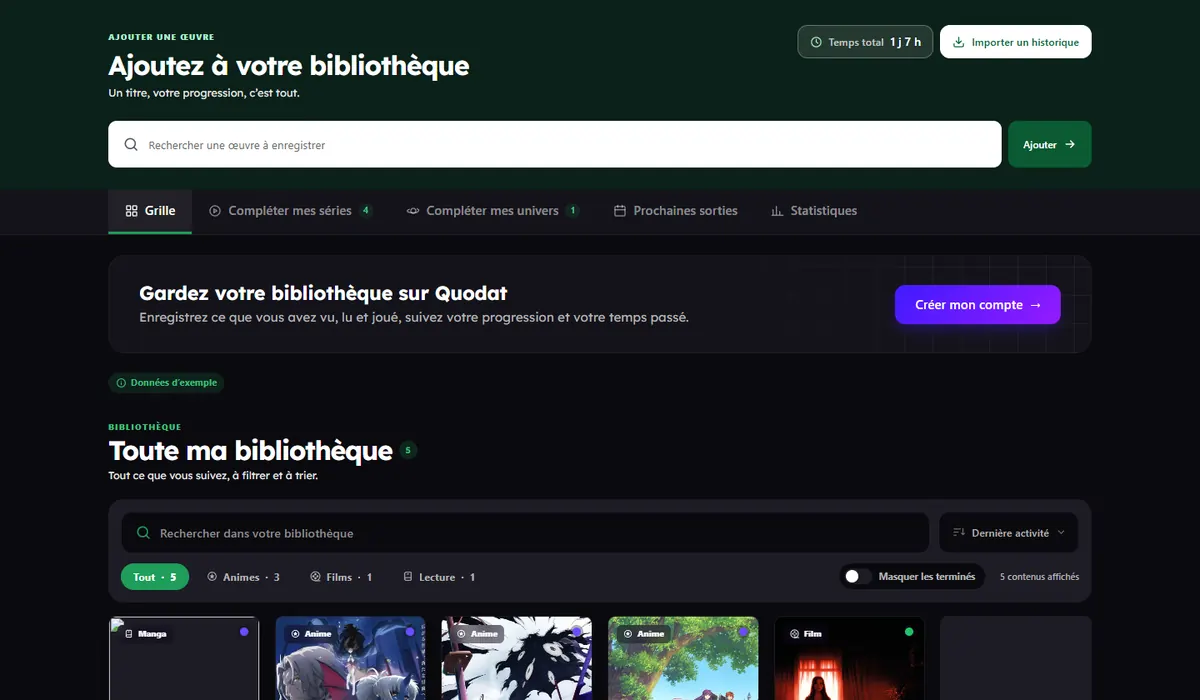This screenshot has height=700, width=1200.
Task: Click the planet icon beside Compléter mes univers
Action: coord(413,211)
